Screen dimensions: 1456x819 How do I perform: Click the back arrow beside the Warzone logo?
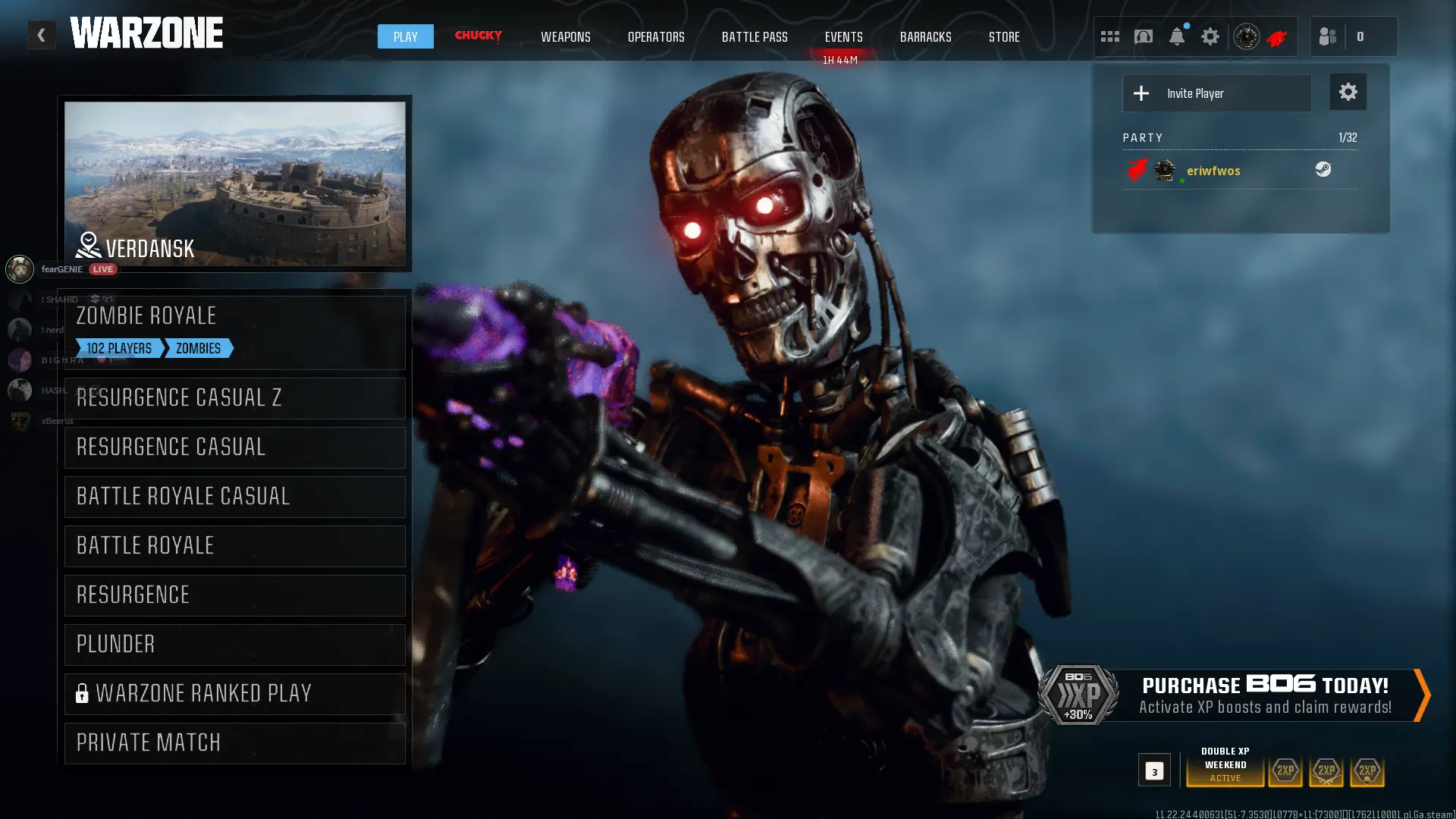tap(42, 35)
